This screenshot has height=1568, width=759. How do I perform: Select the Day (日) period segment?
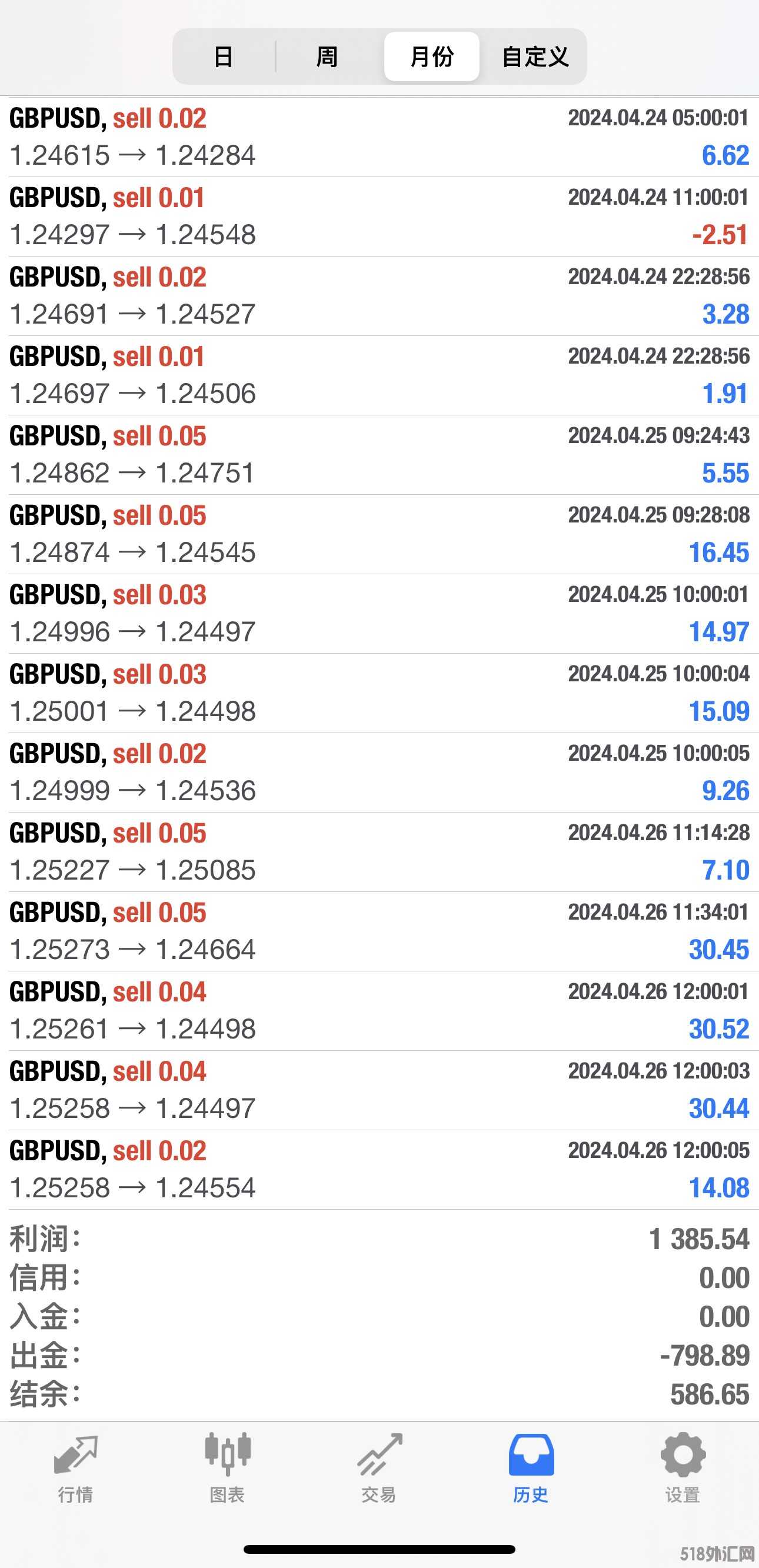224,56
